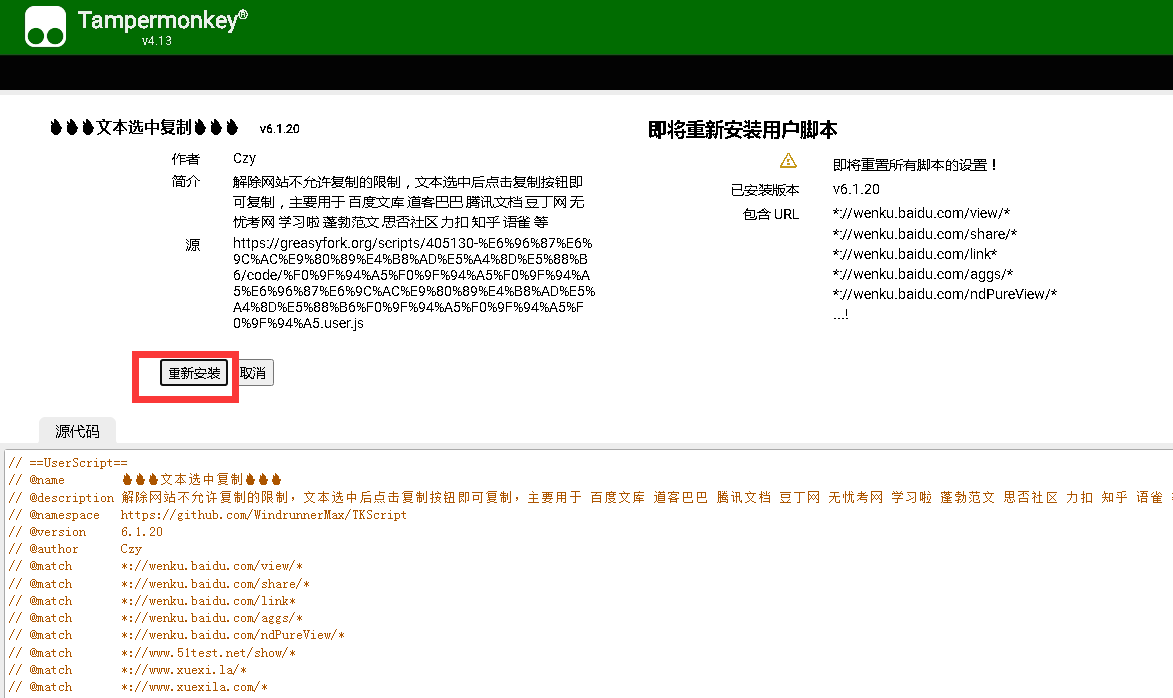Click the @match wenku.baidu.com/view/* code line
This screenshot has width=1173, height=698.
(x=156, y=566)
